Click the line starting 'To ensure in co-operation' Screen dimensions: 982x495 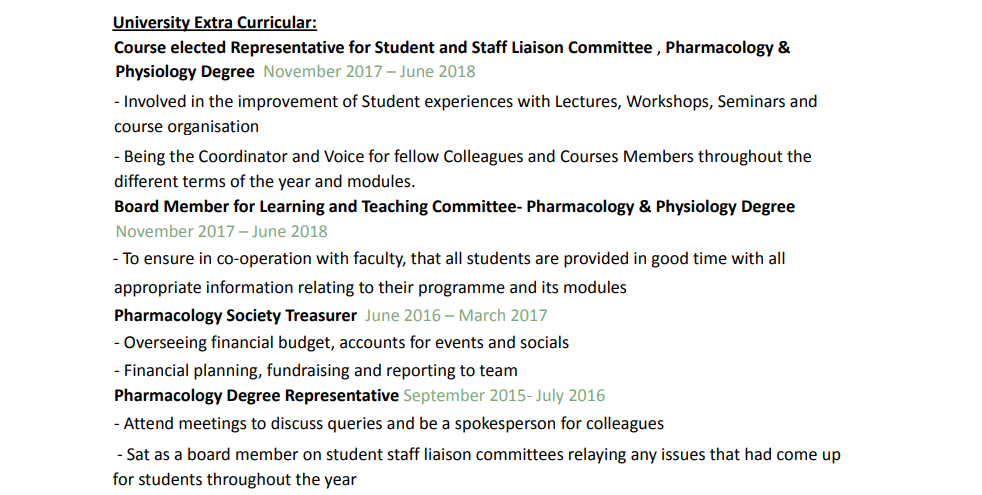click(449, 258)
